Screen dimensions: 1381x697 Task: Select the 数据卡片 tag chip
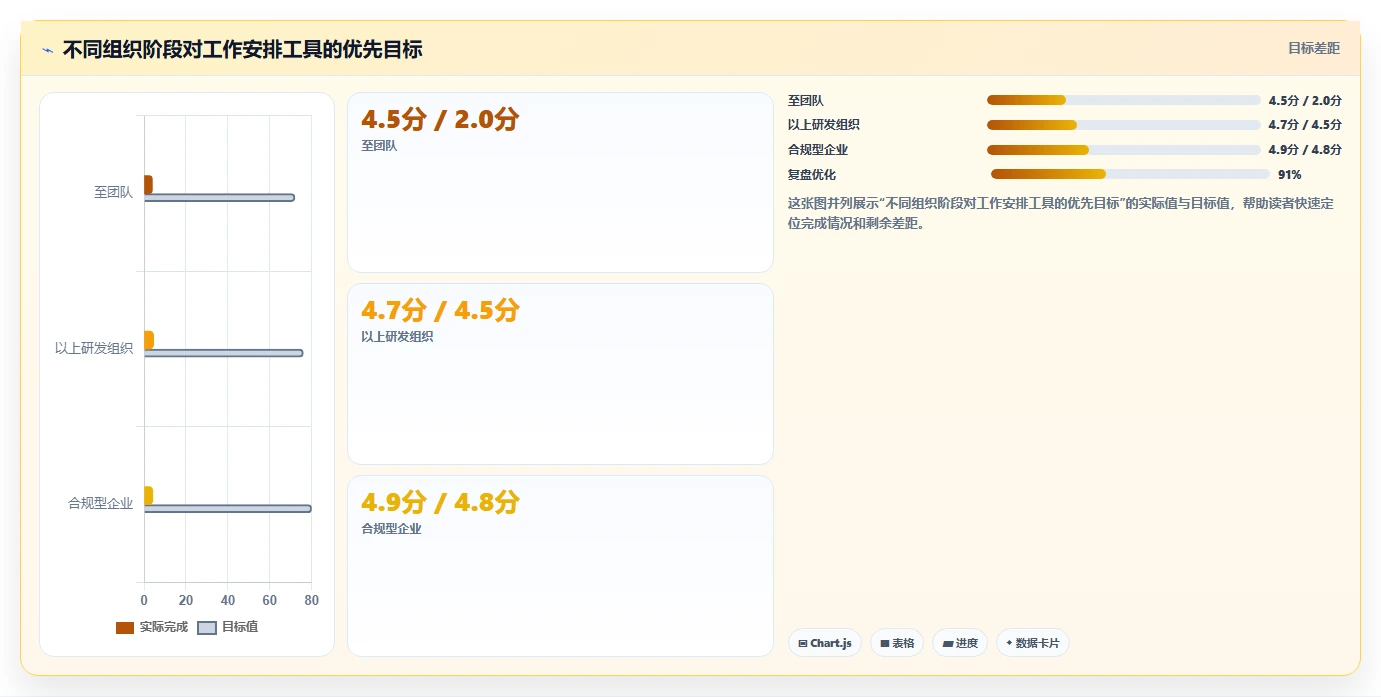pyautogui.click(x=1033, y=643)
